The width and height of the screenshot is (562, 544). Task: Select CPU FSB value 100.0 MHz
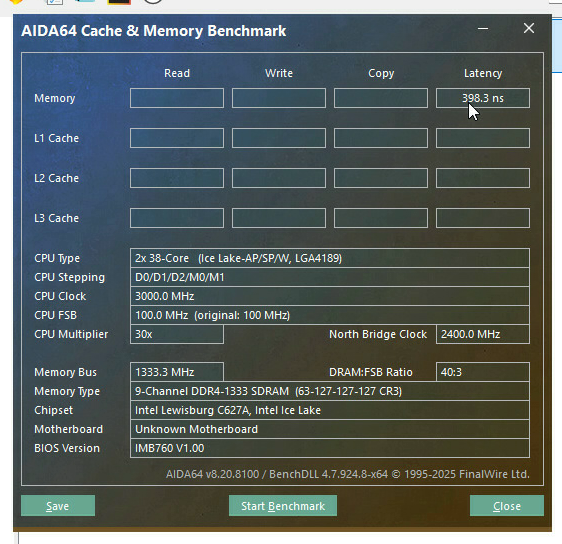click(x=330, y=315)
